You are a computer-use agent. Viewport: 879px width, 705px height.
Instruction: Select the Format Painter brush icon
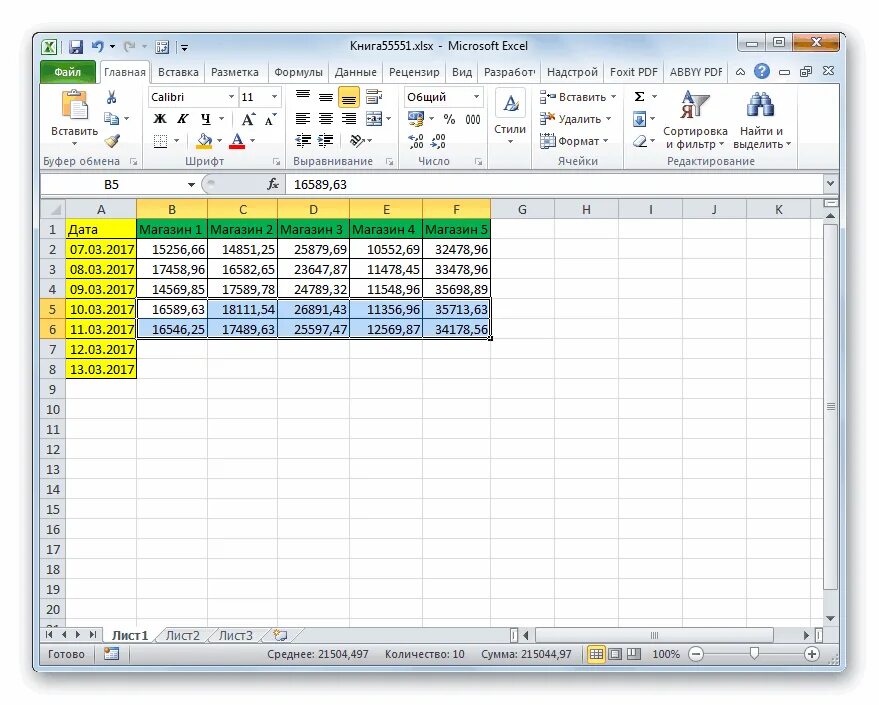point(112,141)
